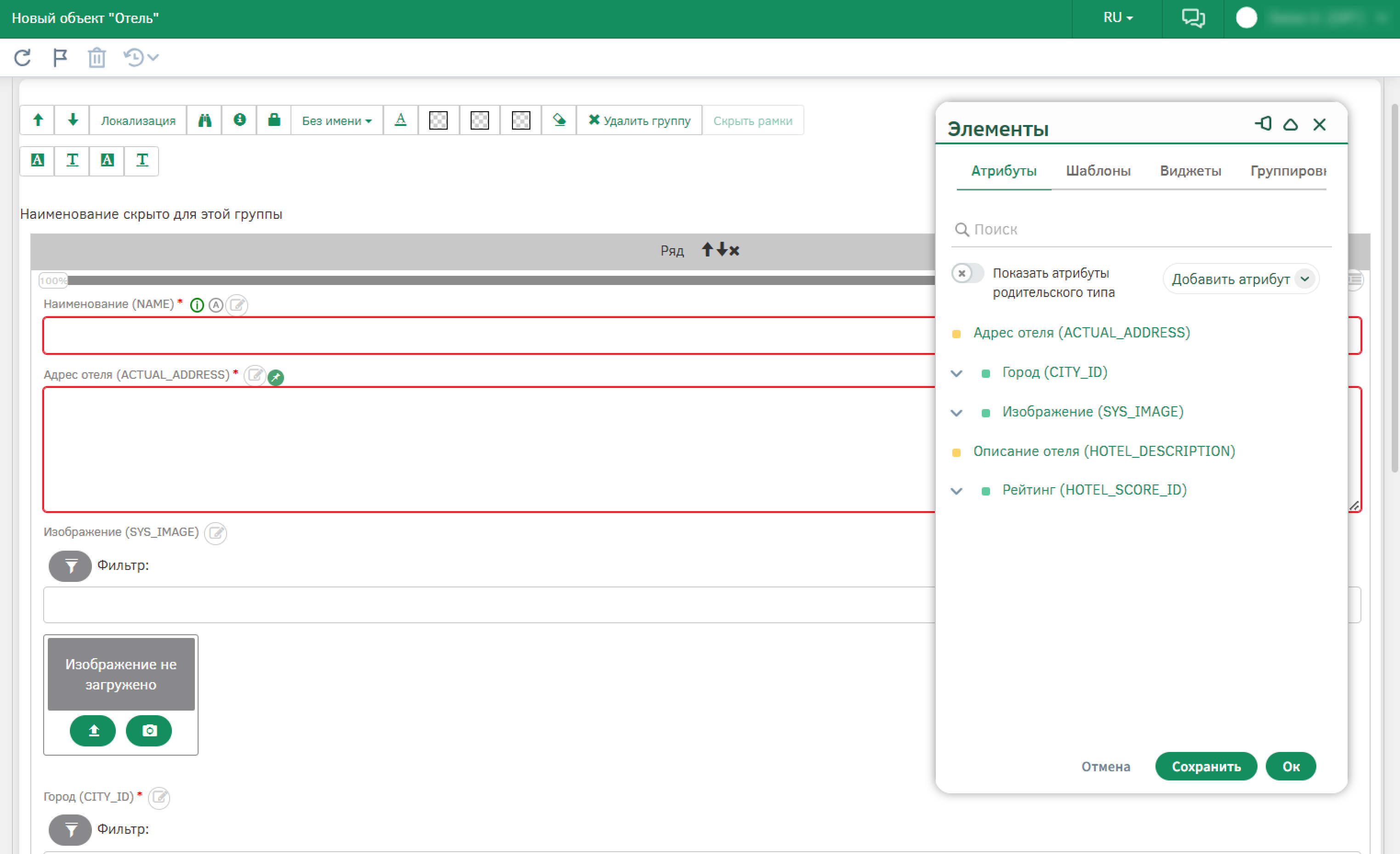Click the dock panel icon in Элементы header
The height and width of the screenshot is (854, 1400).
pos(1263,124)
